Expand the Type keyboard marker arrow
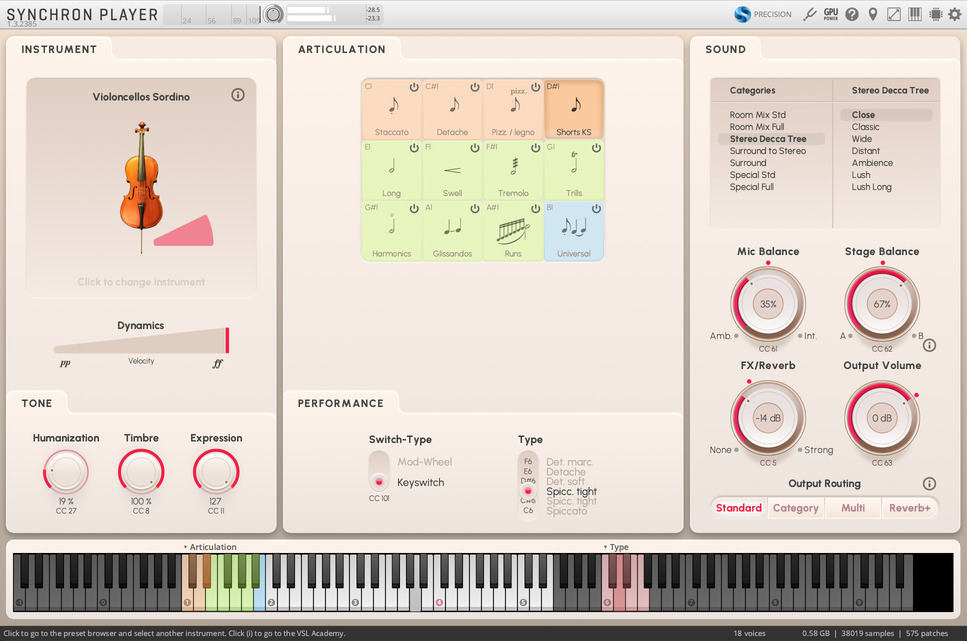Screen dimensions: 967x641 [x=606, y=547]
